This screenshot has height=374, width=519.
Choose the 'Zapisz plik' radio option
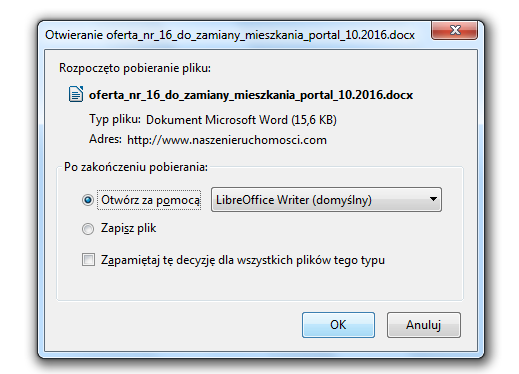(x=88, y=229)
